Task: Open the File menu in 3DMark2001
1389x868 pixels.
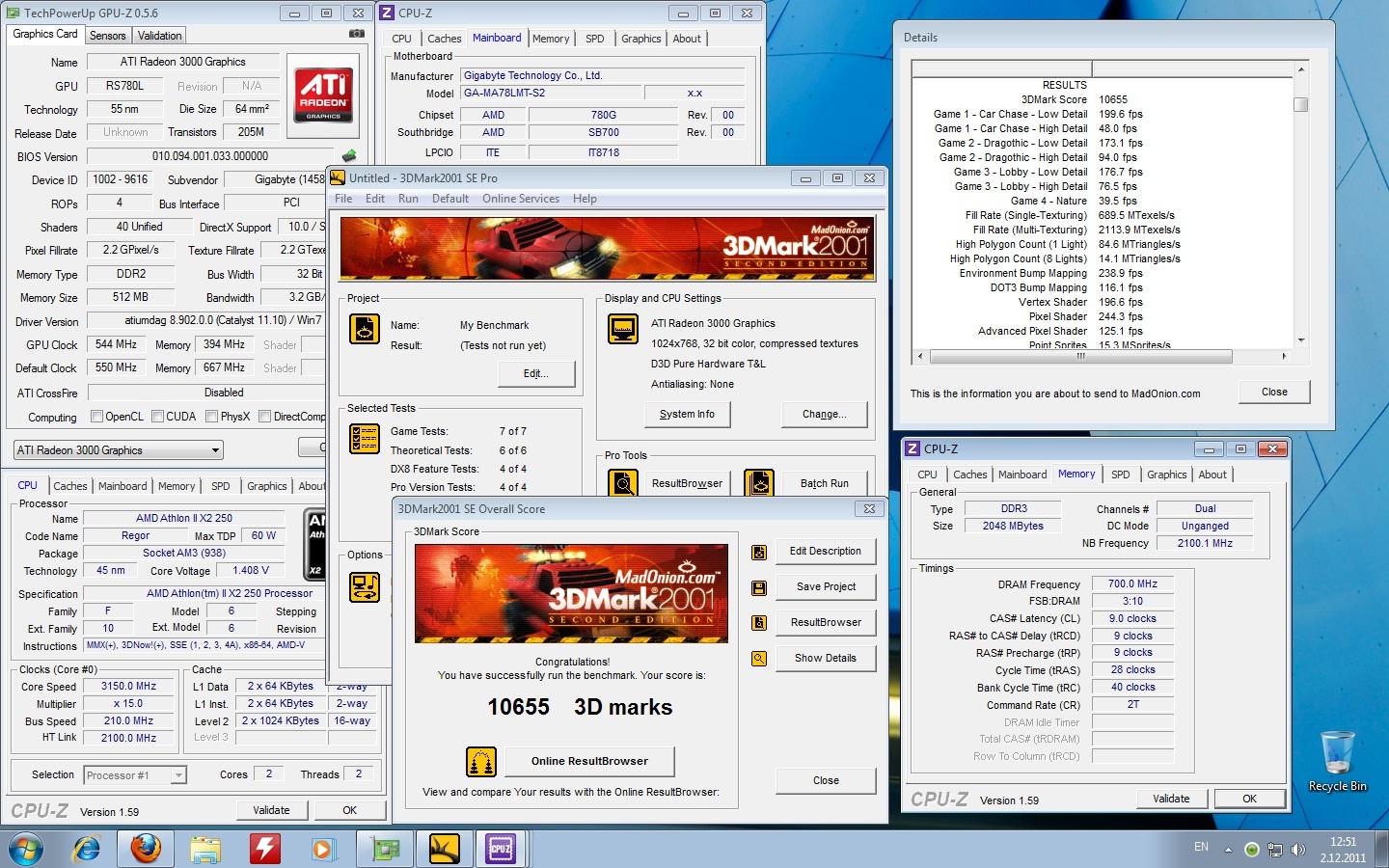Action: click(343, 199)
